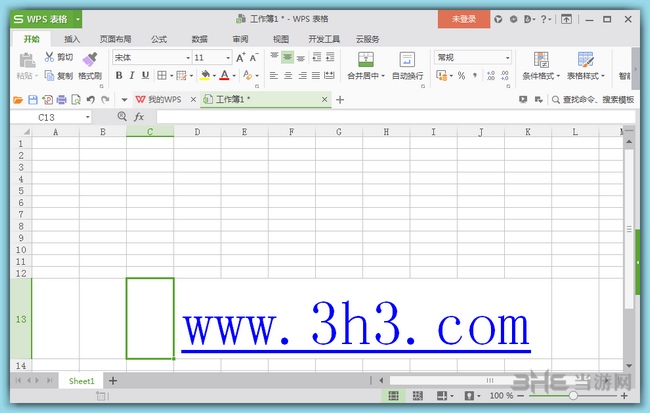Click the Name Box showing C13
650x413 pixels.
click(51, 117)
